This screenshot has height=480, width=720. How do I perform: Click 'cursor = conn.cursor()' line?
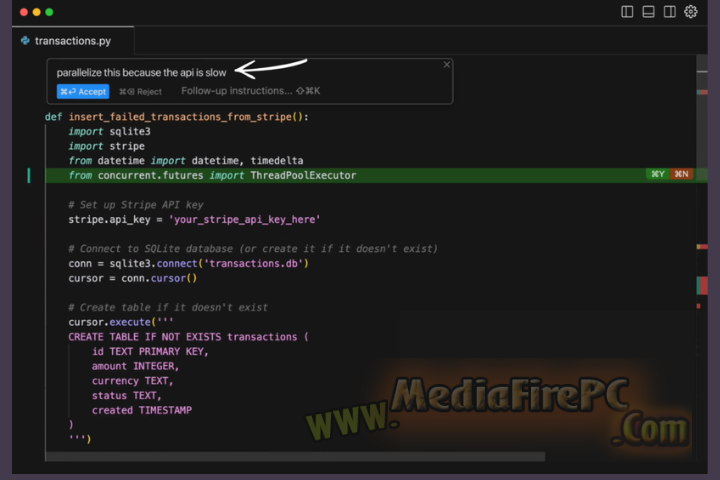(x=133, y=278)
